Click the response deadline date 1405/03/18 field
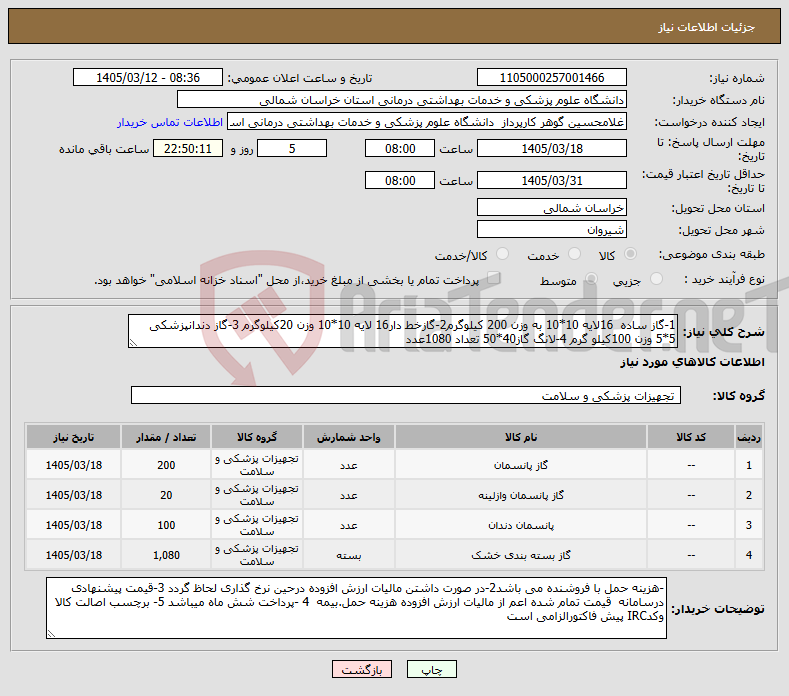Image resolution: width=789 pixels, height=696 pixels. point(551,148)
